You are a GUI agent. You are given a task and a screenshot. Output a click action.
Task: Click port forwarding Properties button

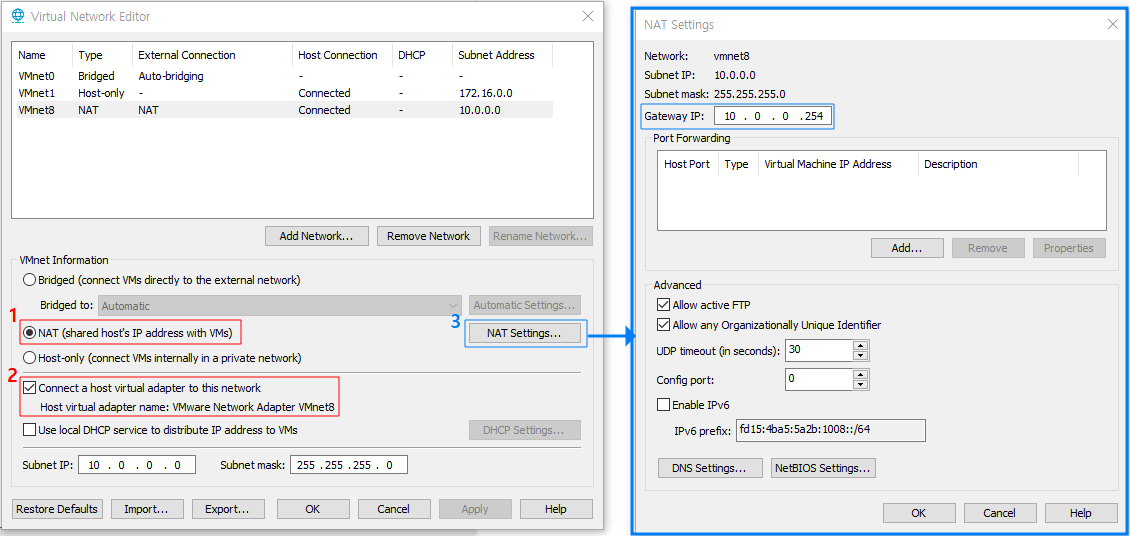[x=1069, y=248]
